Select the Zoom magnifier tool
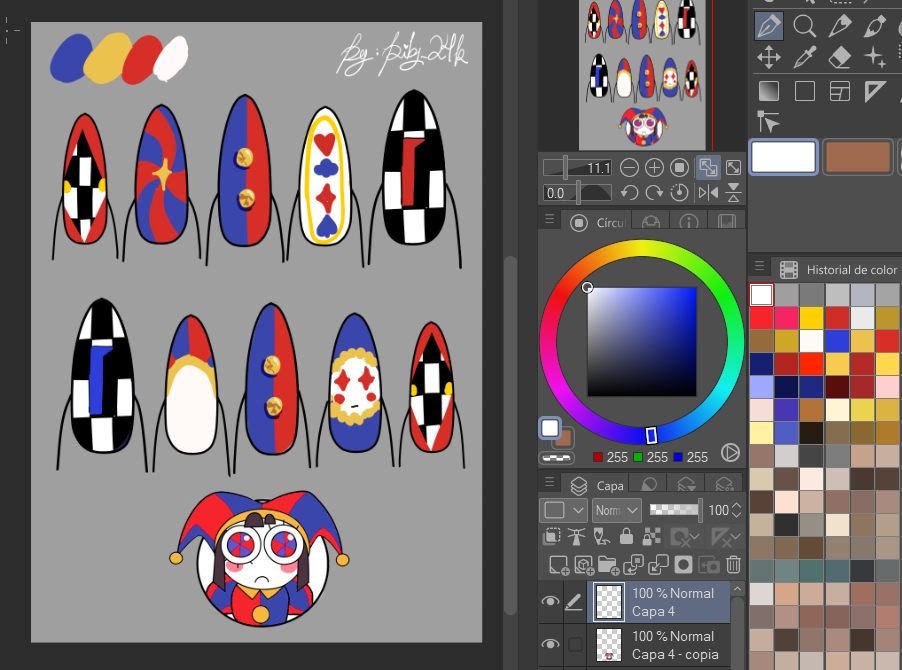Image resolution: width=902 pixels, height=670 pixels. click(804, 25)
